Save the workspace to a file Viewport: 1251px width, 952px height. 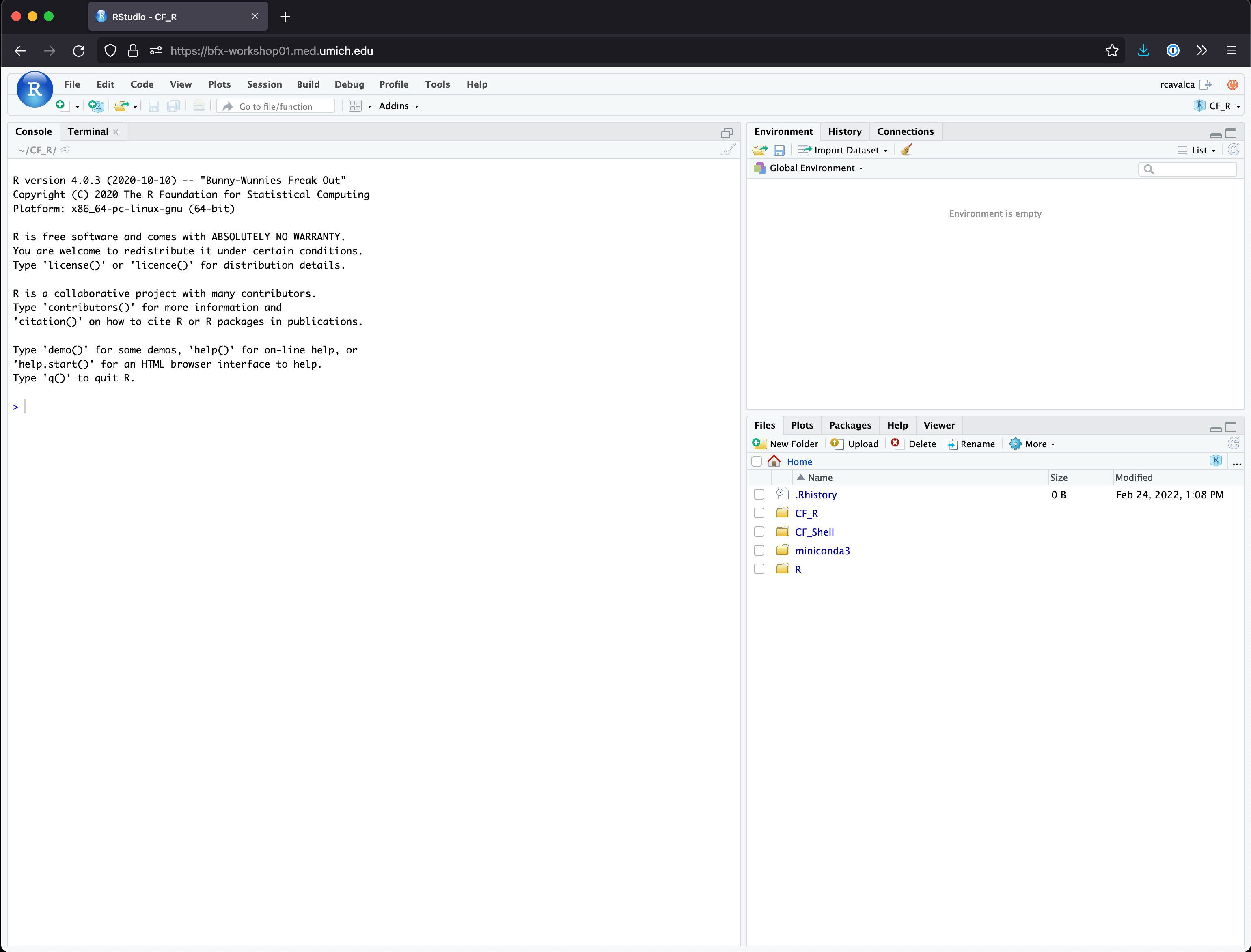[x=779, y=150]
